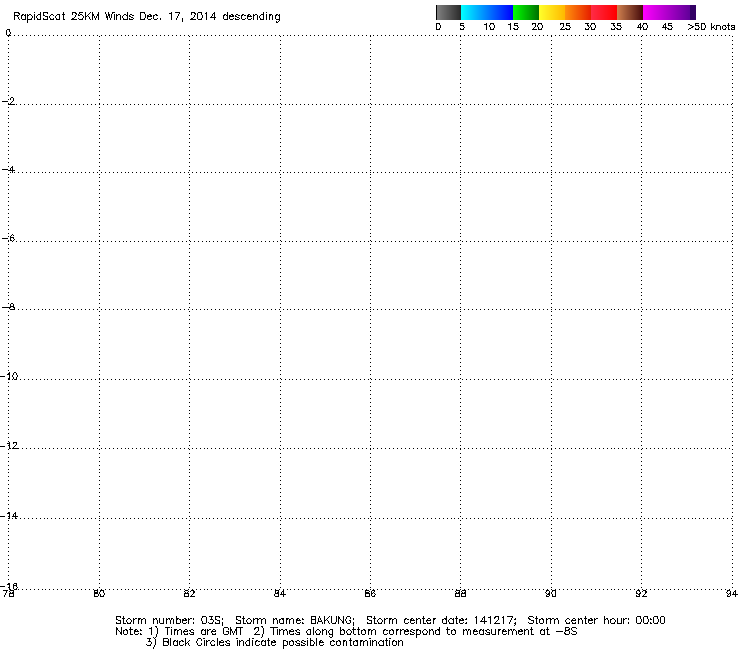Click the dark purple >50 knots colorbar end
The width and height of the screenshot is (740, 650).
pos(693,12)
